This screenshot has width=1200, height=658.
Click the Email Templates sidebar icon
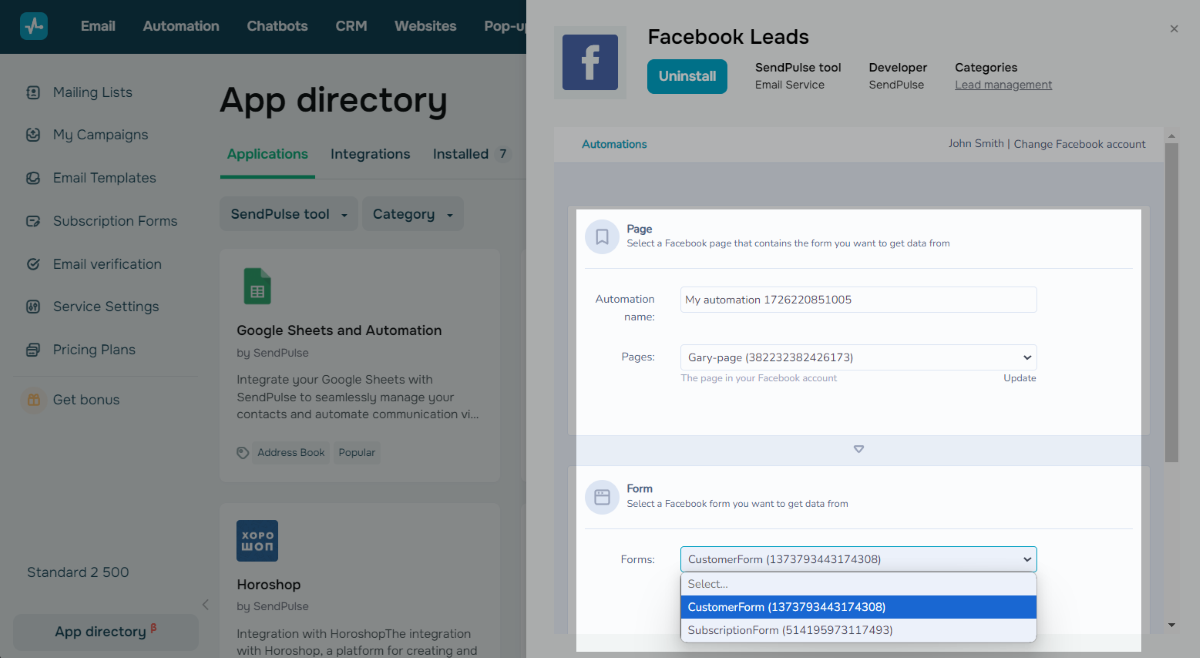33,178
